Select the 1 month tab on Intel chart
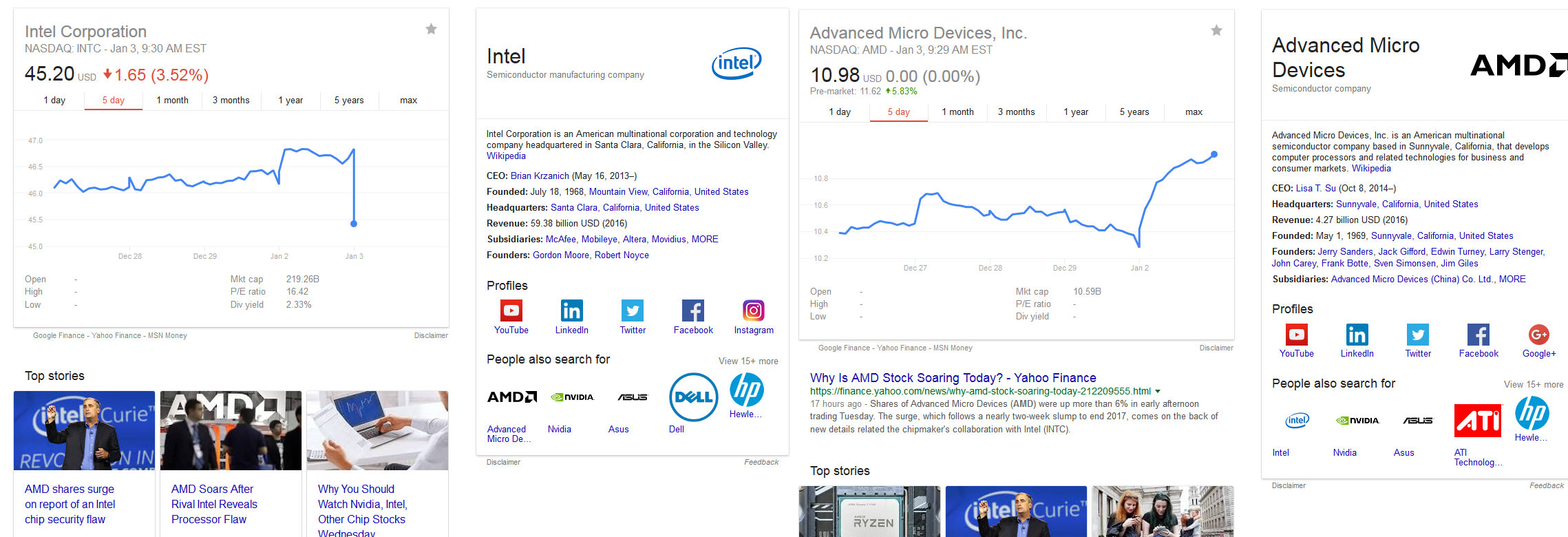1568x537 pixels. pos(172,100)
